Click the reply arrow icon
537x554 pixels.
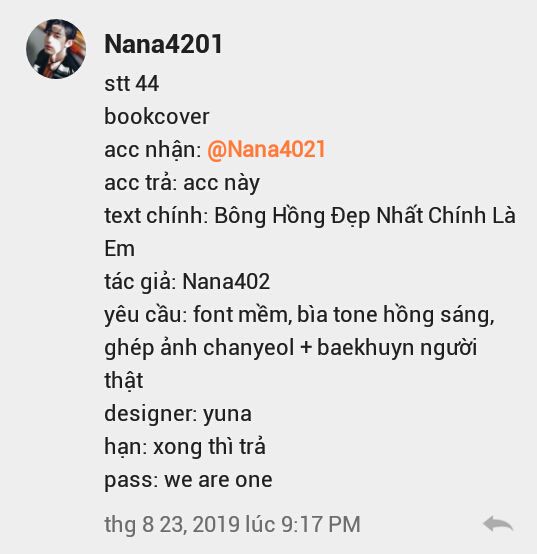(x=498, y=523)
